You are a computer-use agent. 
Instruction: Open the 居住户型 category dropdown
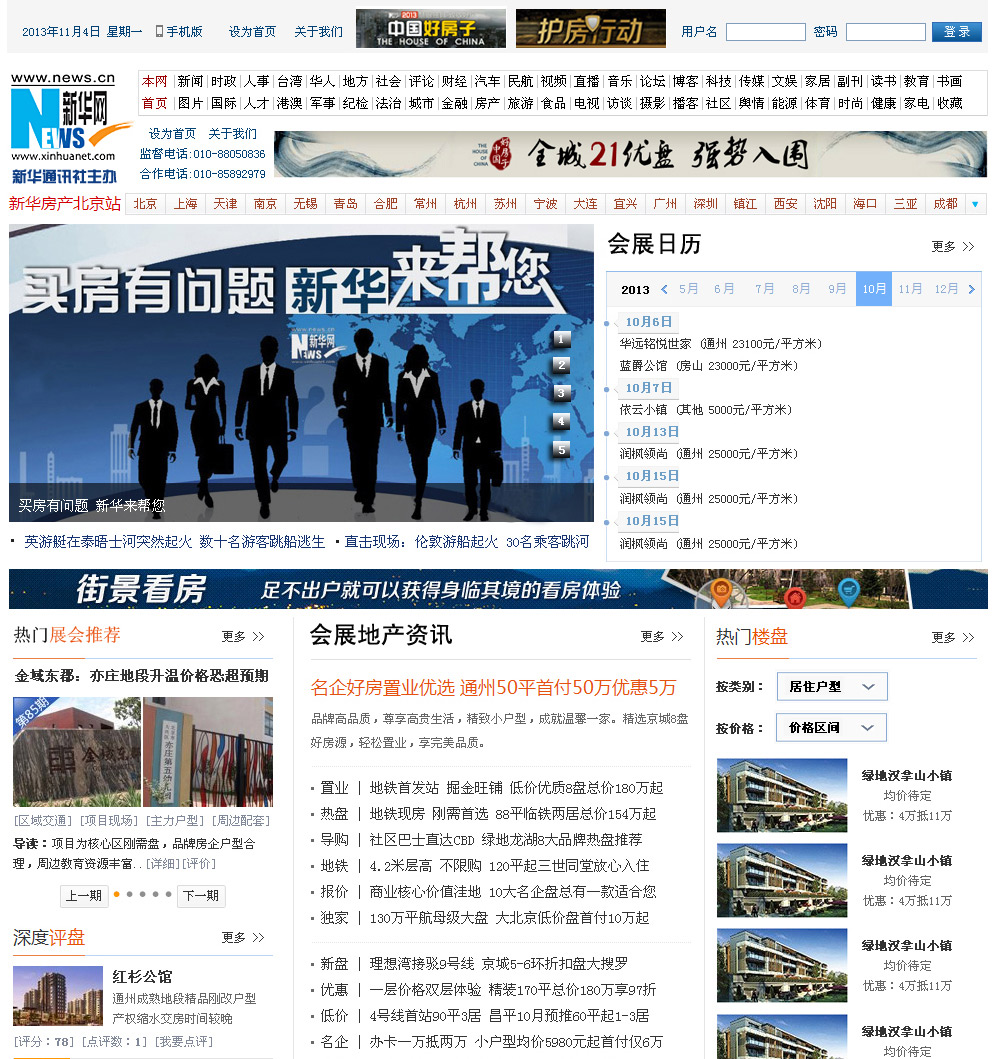pos(831,687)
